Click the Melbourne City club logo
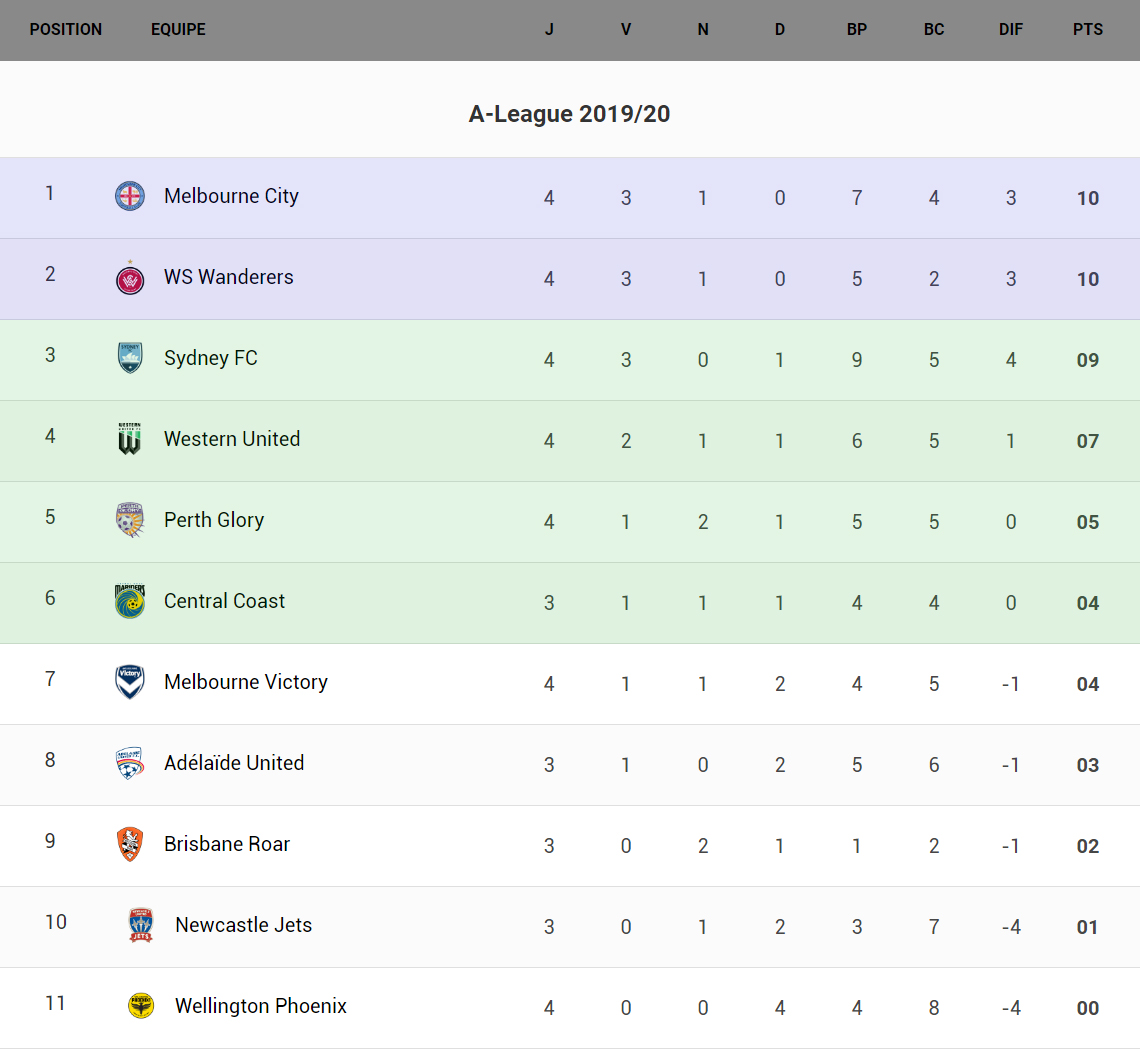The image size is (1140, 1058). 130,196
